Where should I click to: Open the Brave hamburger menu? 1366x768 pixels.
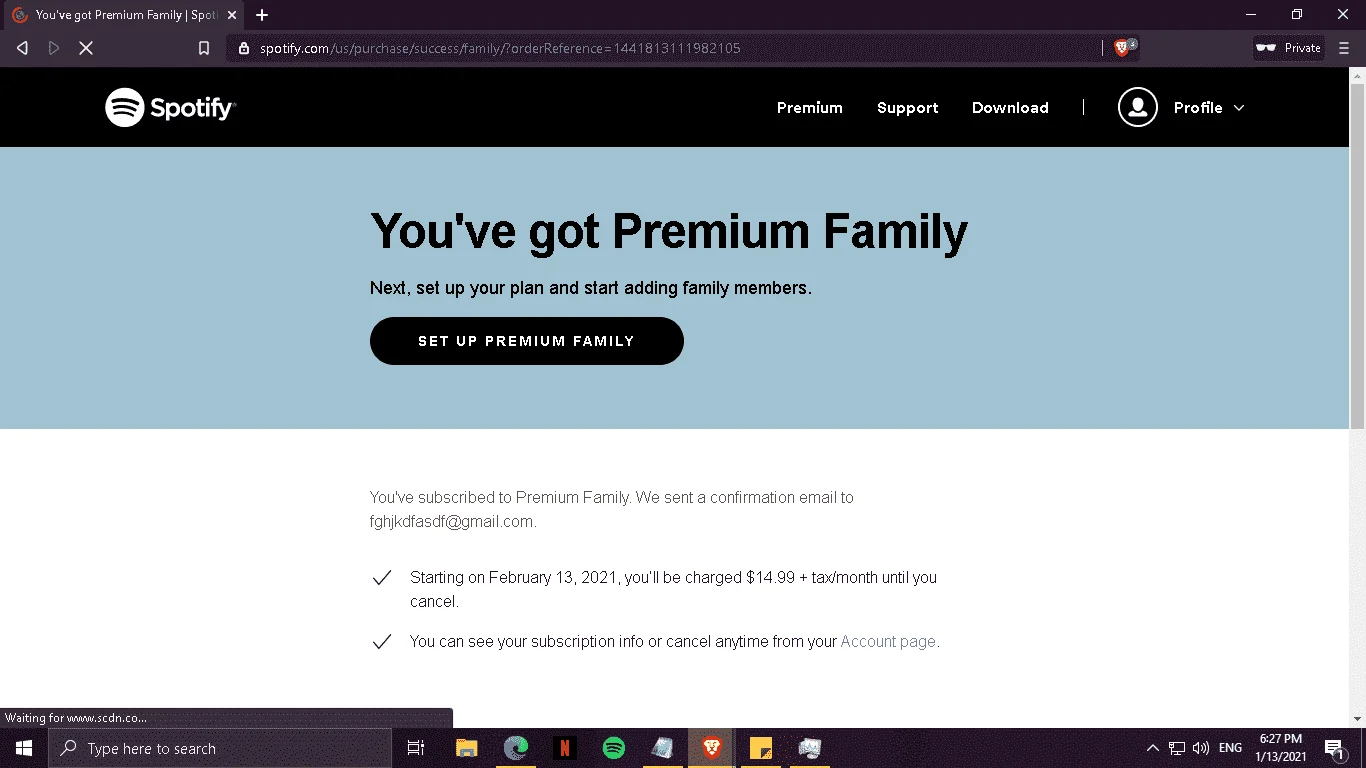pyautogui.click(x=1344, y=48)
